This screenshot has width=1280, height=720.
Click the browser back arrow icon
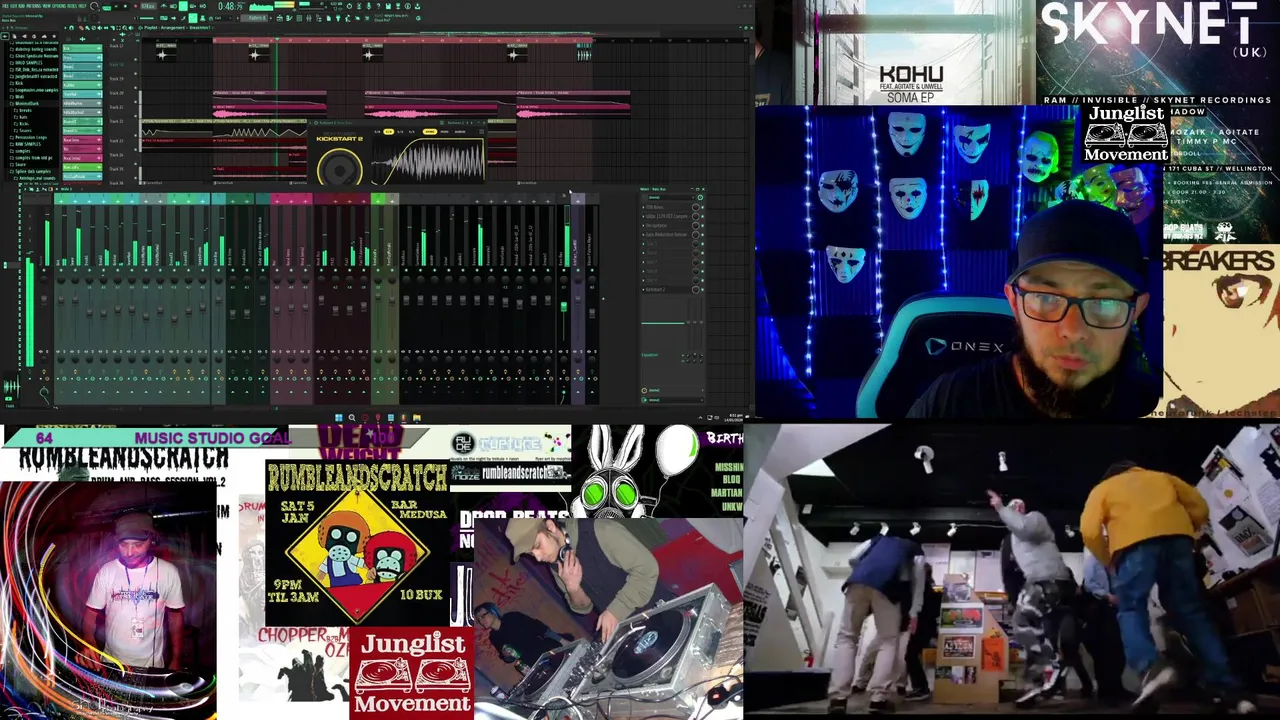tap(5, 36)
